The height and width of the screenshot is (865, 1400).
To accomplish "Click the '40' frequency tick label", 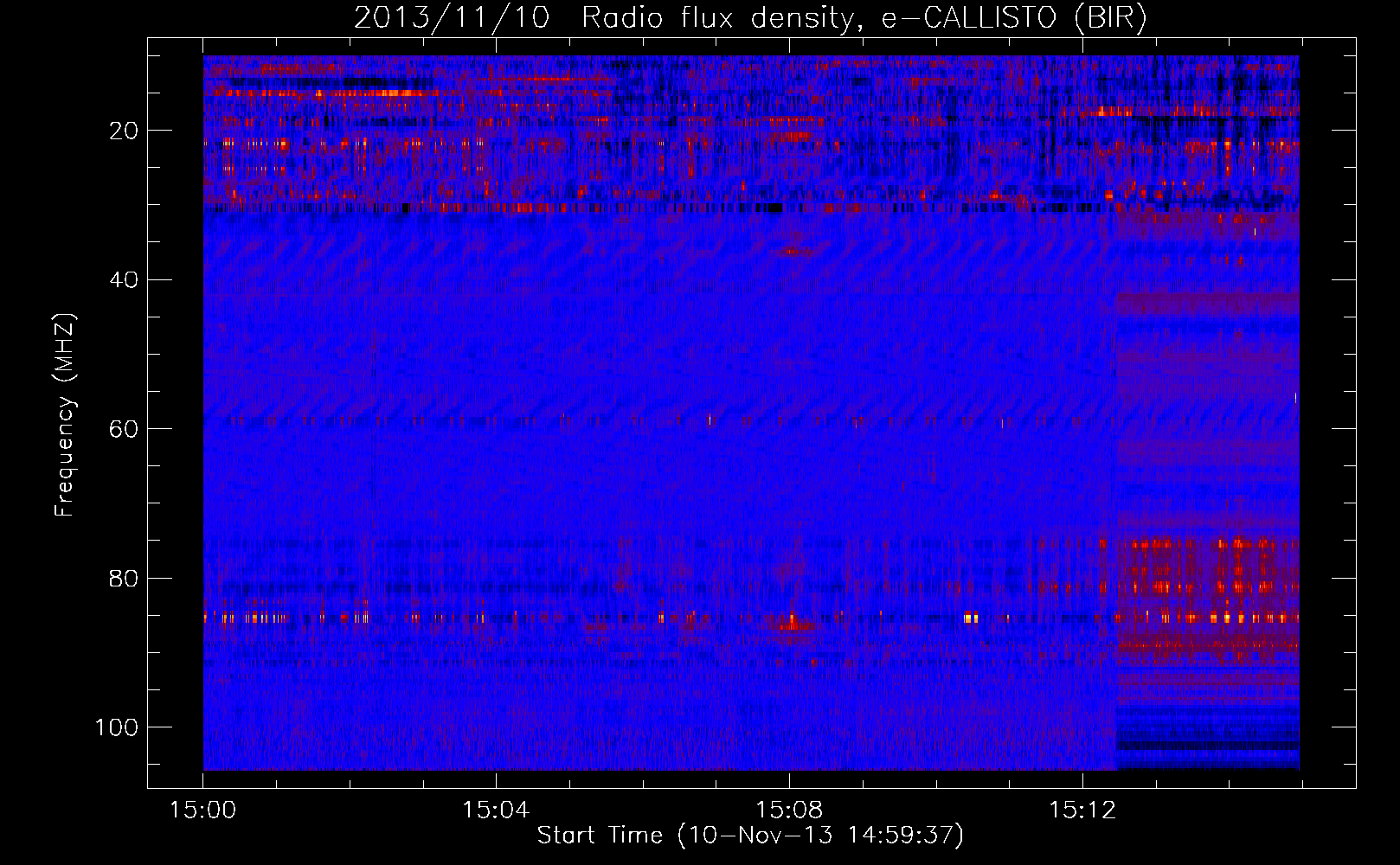I will coord(124,280).
